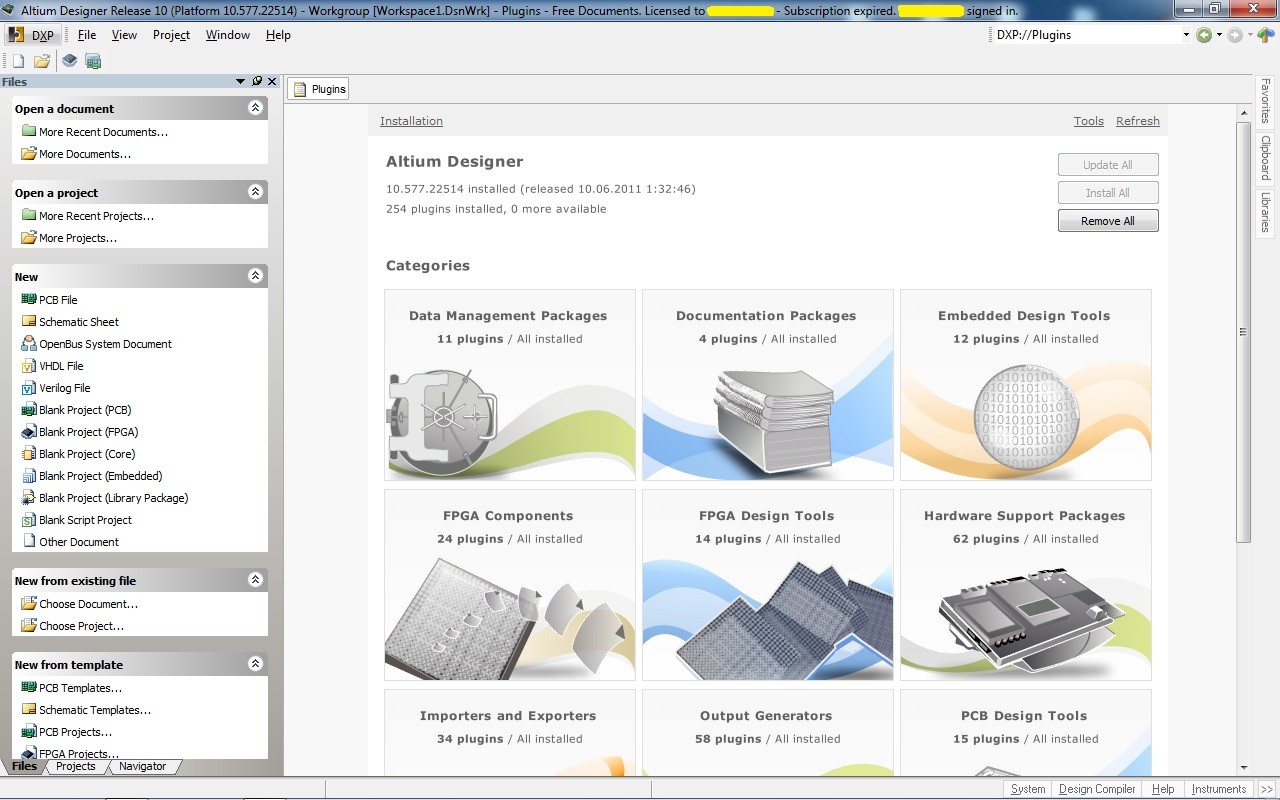
Task: Collapse the Open a document section
Action: (x=255, y=108)
